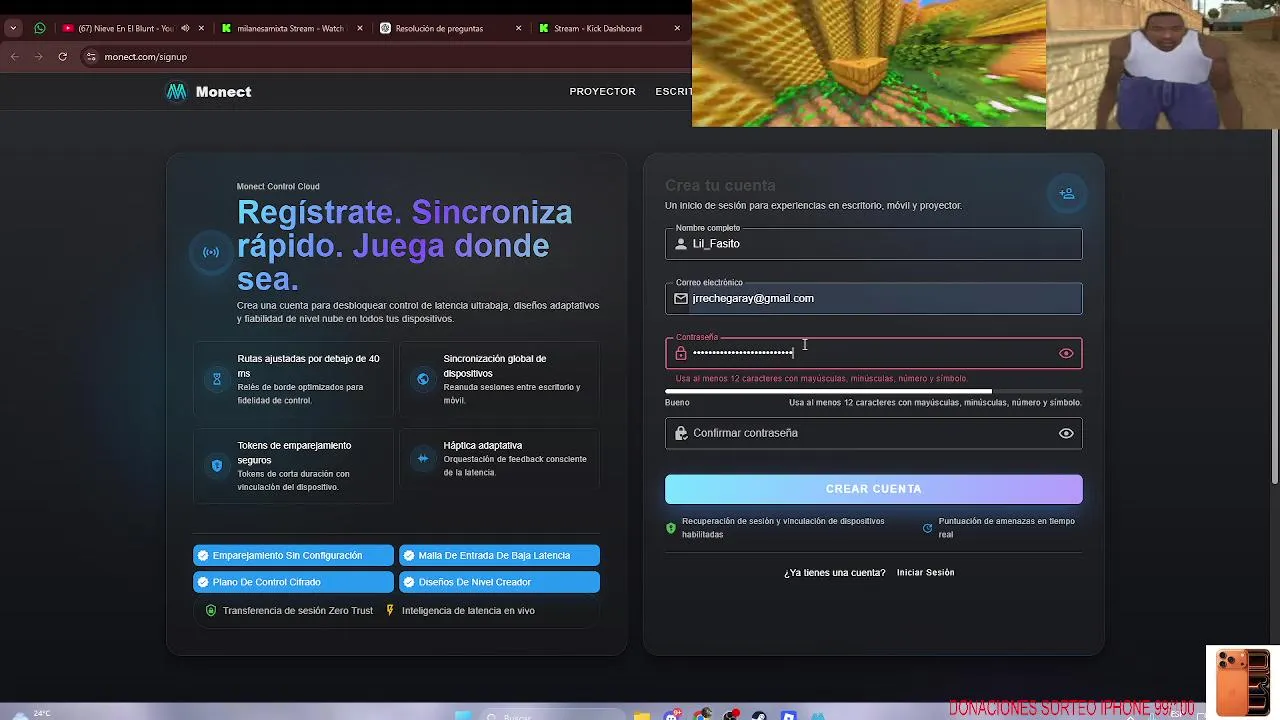Click the lock icon in Contraseña field
This screenshot has width=1280, height=720.
tap(681, 353)
